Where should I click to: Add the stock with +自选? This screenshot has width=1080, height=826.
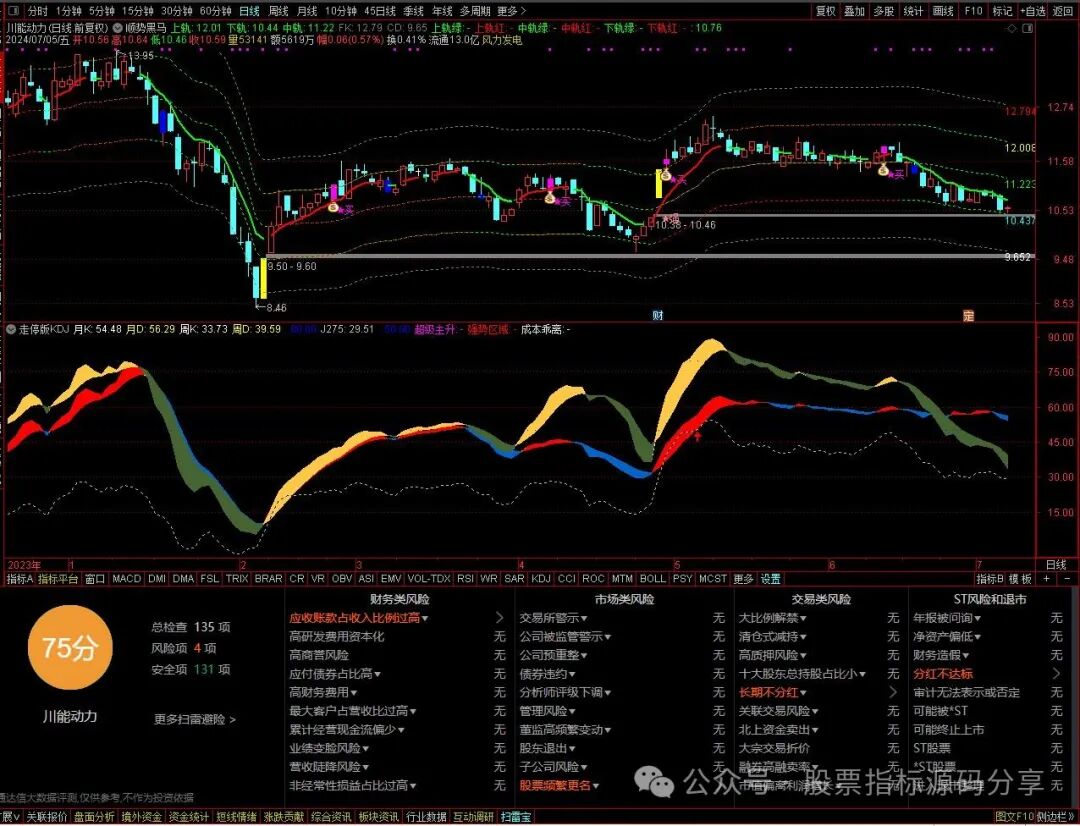tap(1032, 11)
